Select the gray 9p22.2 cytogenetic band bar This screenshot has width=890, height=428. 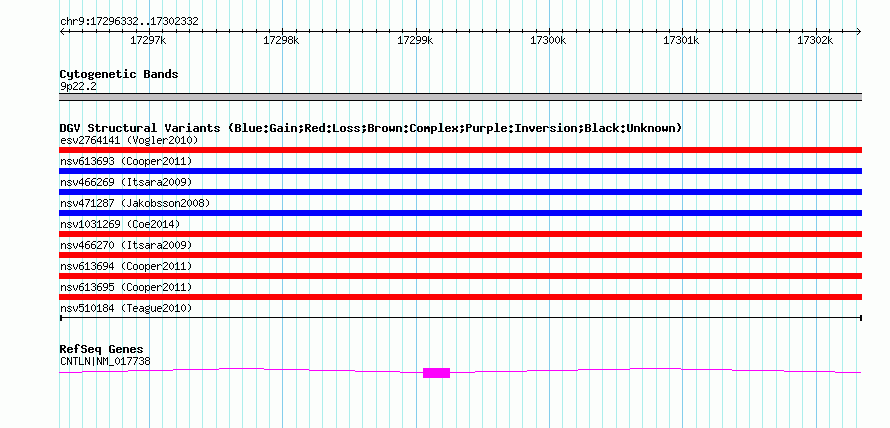click(460, 97)
